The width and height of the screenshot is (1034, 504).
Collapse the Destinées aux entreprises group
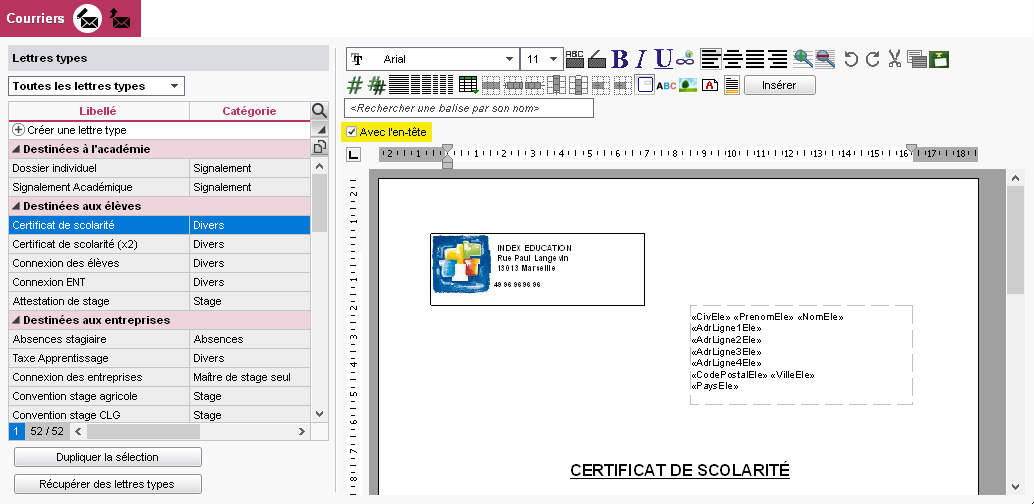[17, 320]
